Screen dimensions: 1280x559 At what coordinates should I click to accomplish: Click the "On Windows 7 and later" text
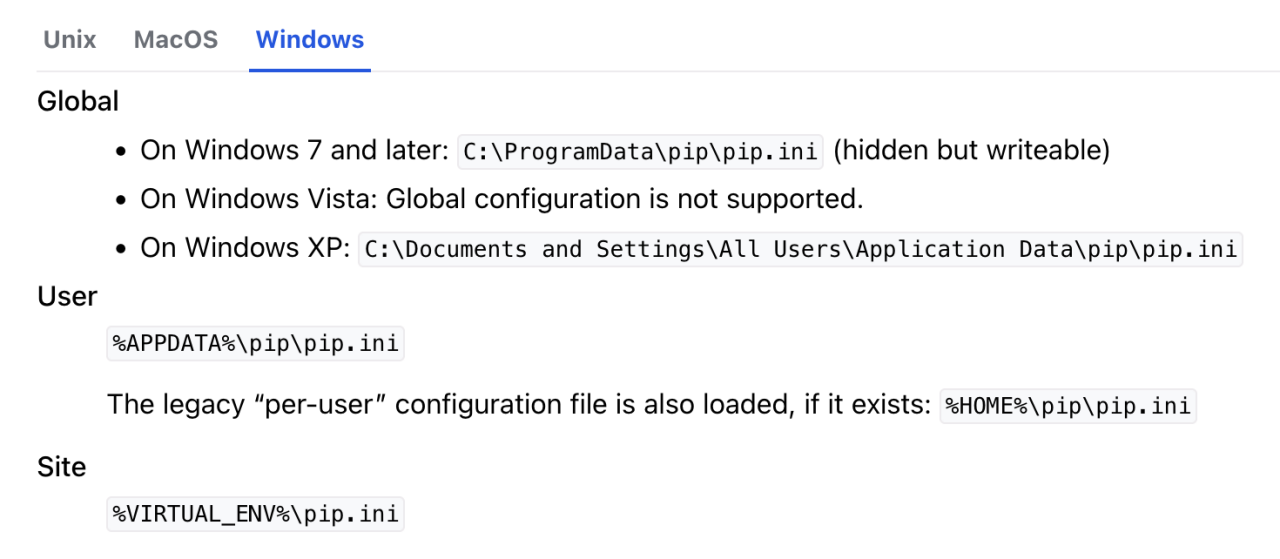point(295,151)
